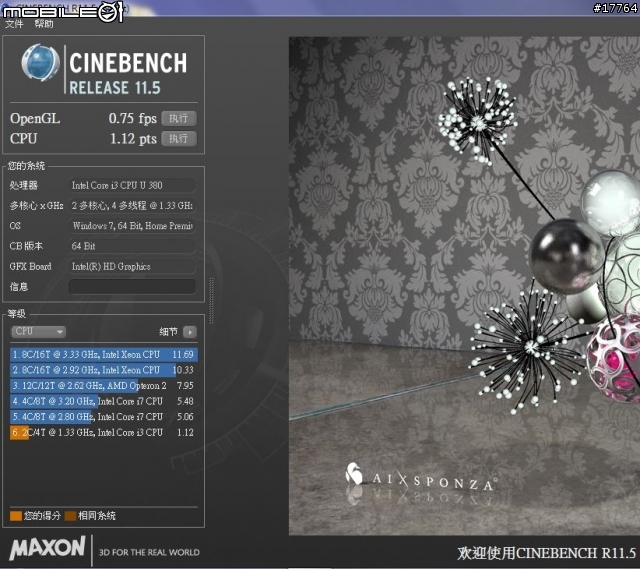This screenshot has width=640, height=569.
Task: Click the vertical panel splitter handle
Action: click(211, 300)
